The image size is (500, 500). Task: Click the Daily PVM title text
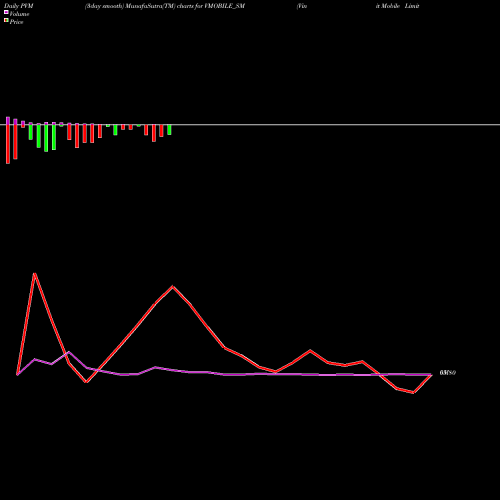tap(19, 6)
